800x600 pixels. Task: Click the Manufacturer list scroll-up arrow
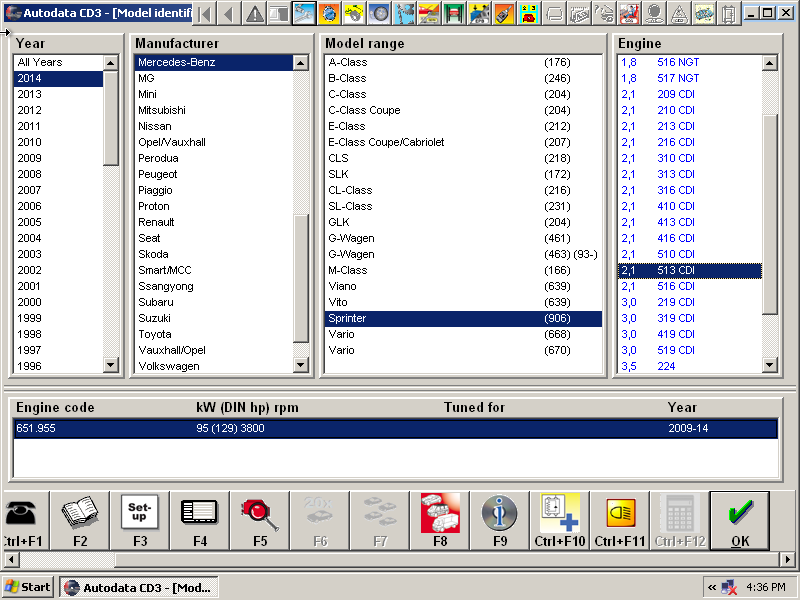click(x=301, y=63)
